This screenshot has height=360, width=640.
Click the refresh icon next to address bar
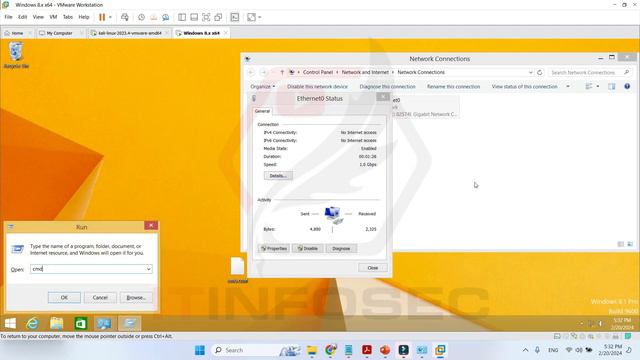tap(540, 72)
